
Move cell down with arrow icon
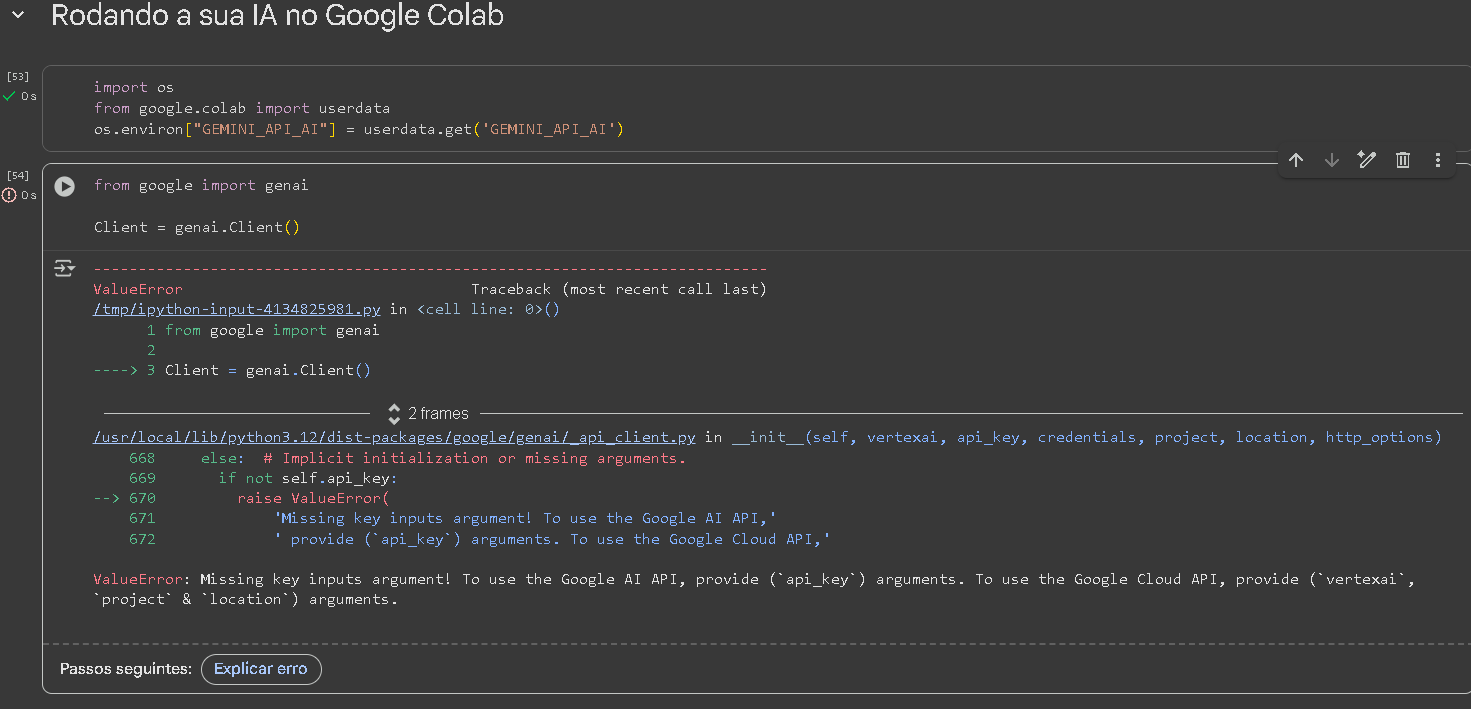tap(1331, 160)
